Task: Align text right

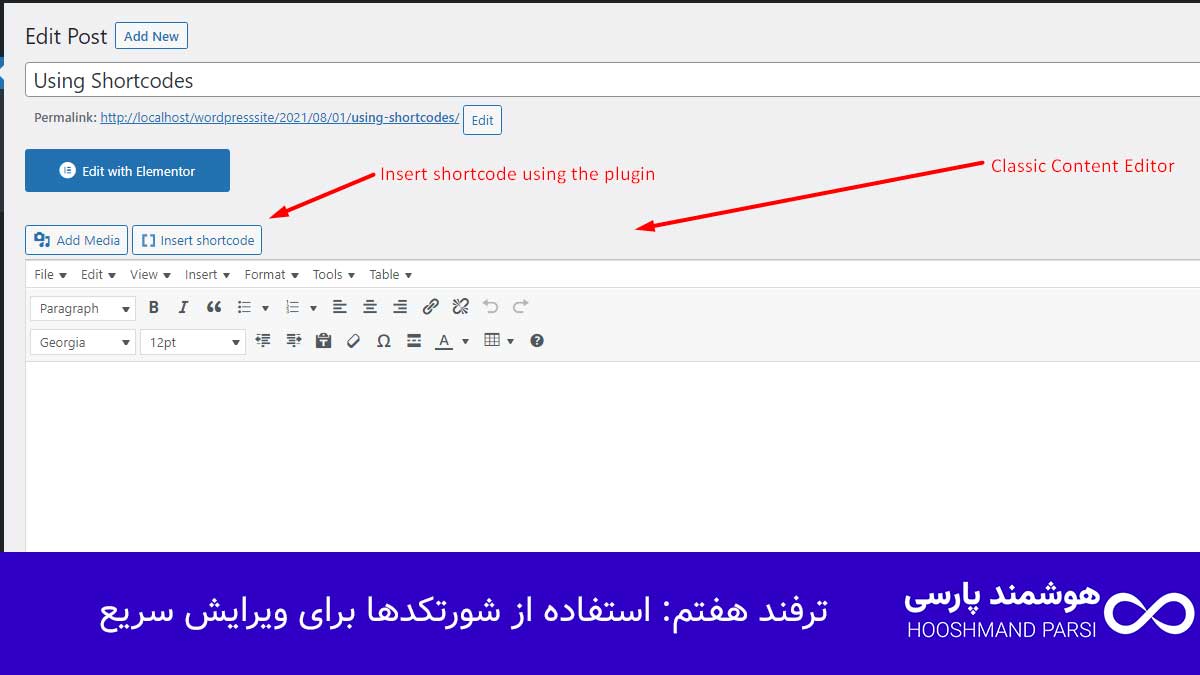Action: [x=400, y=307]
